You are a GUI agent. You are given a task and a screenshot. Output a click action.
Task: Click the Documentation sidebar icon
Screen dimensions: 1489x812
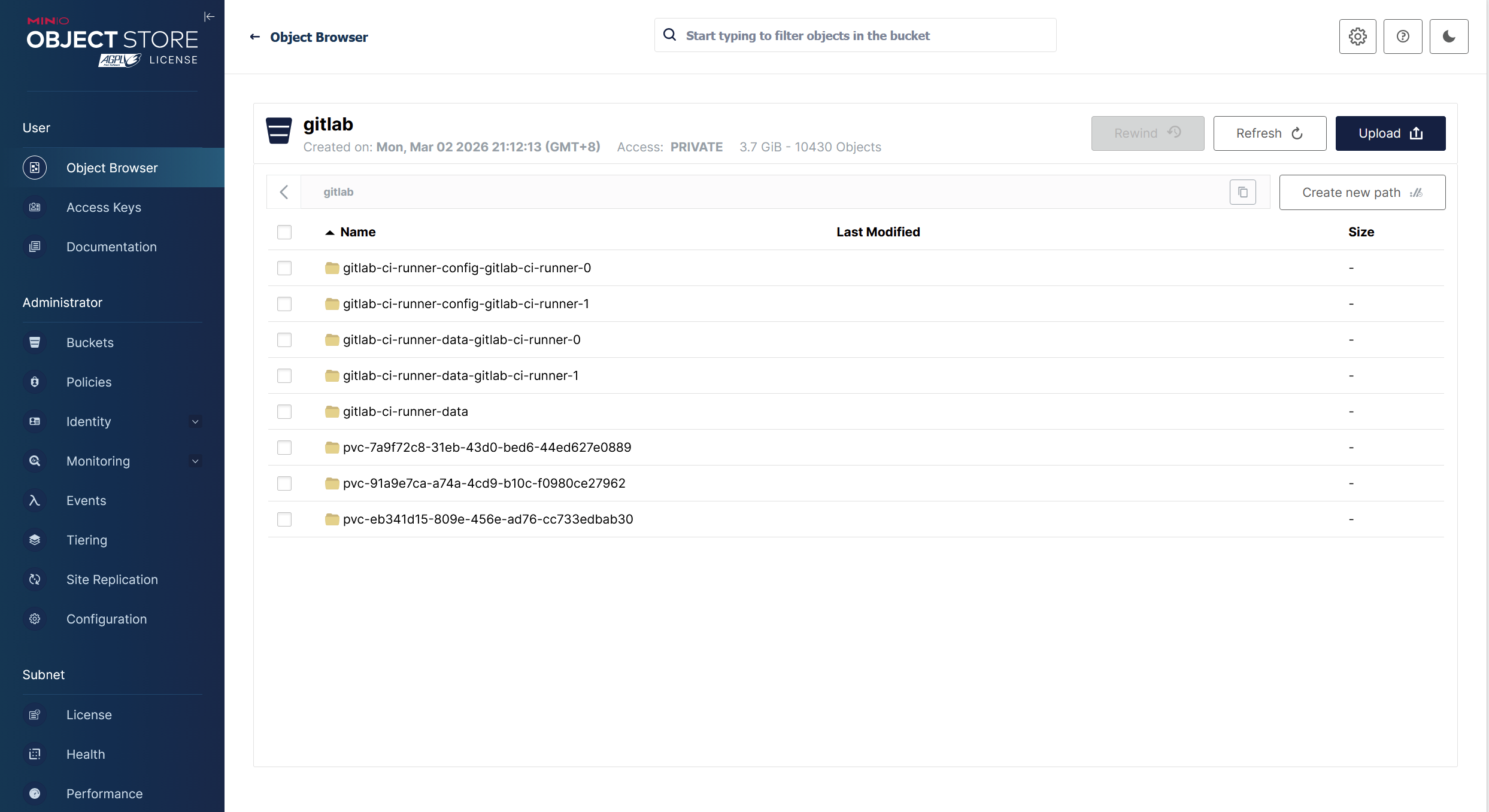point(35,247)
